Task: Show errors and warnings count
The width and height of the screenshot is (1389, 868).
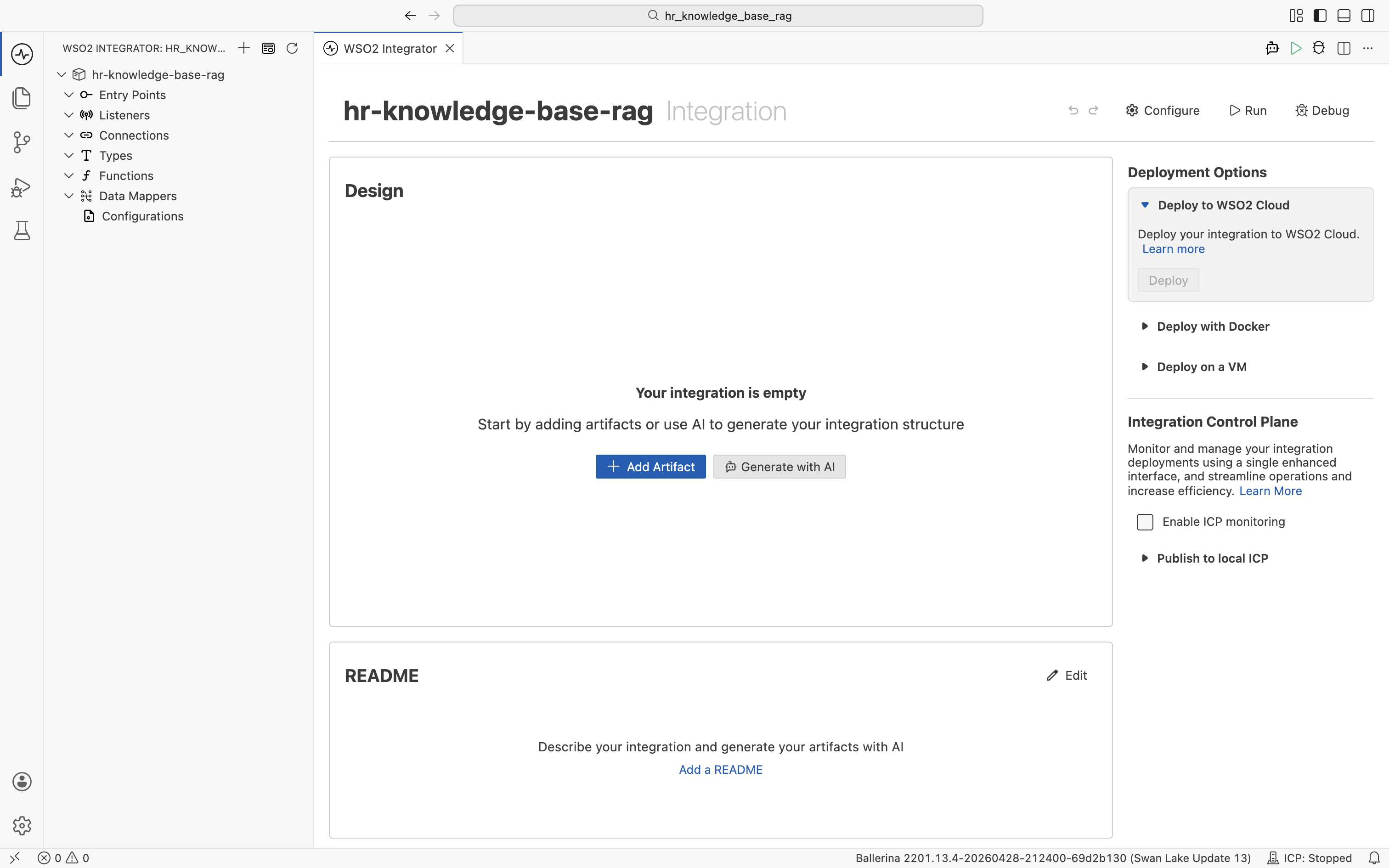Action: click(64, 858)
